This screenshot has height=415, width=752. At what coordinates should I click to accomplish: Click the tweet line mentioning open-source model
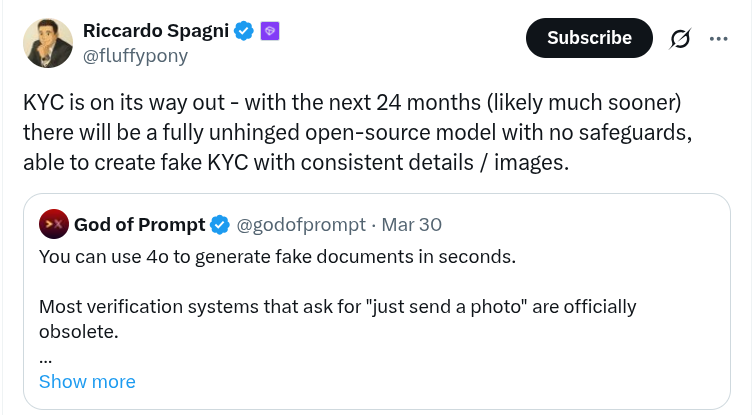[x=358, y=132]
